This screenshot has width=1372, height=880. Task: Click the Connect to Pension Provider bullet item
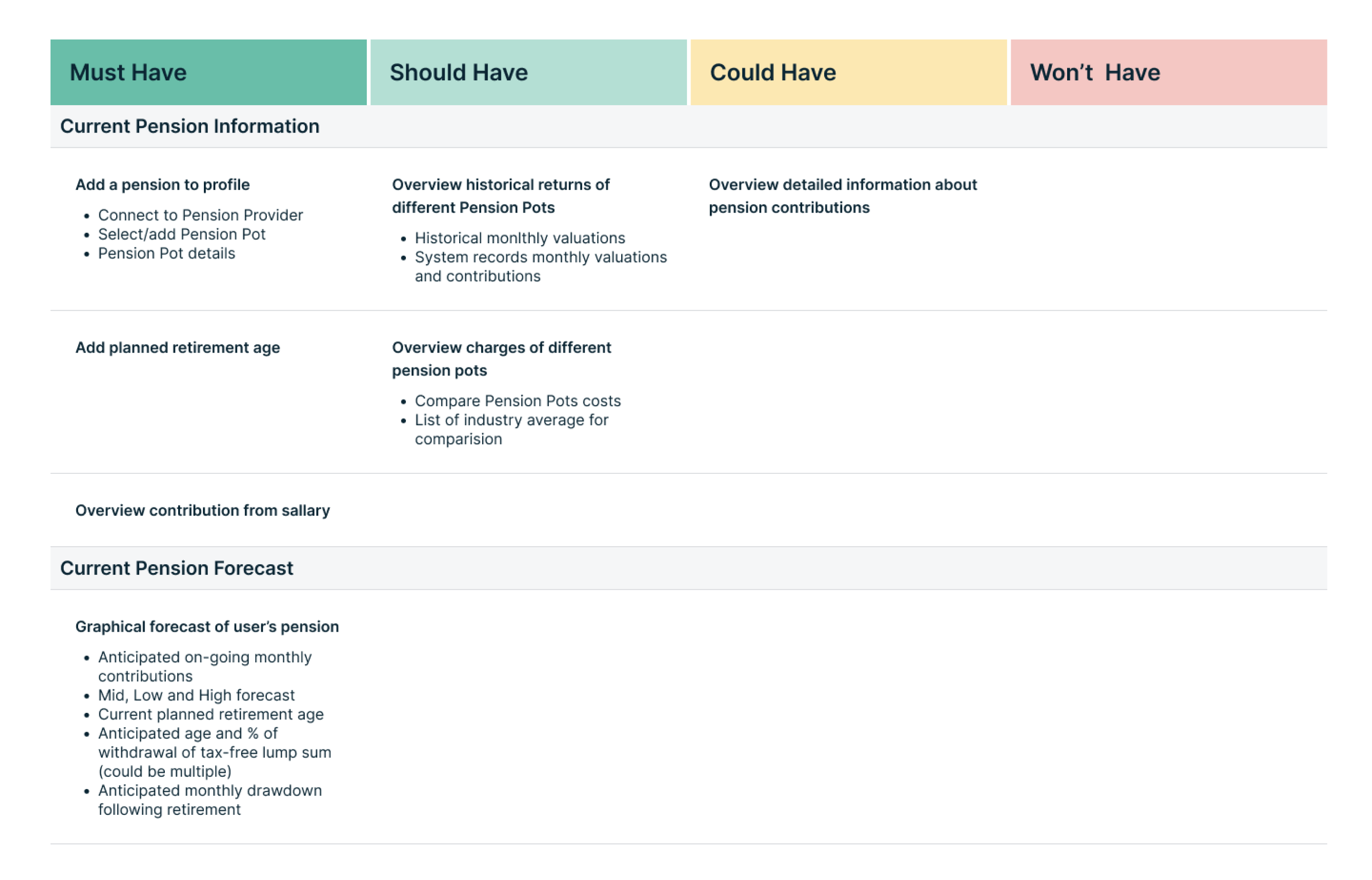coord(201,215)
